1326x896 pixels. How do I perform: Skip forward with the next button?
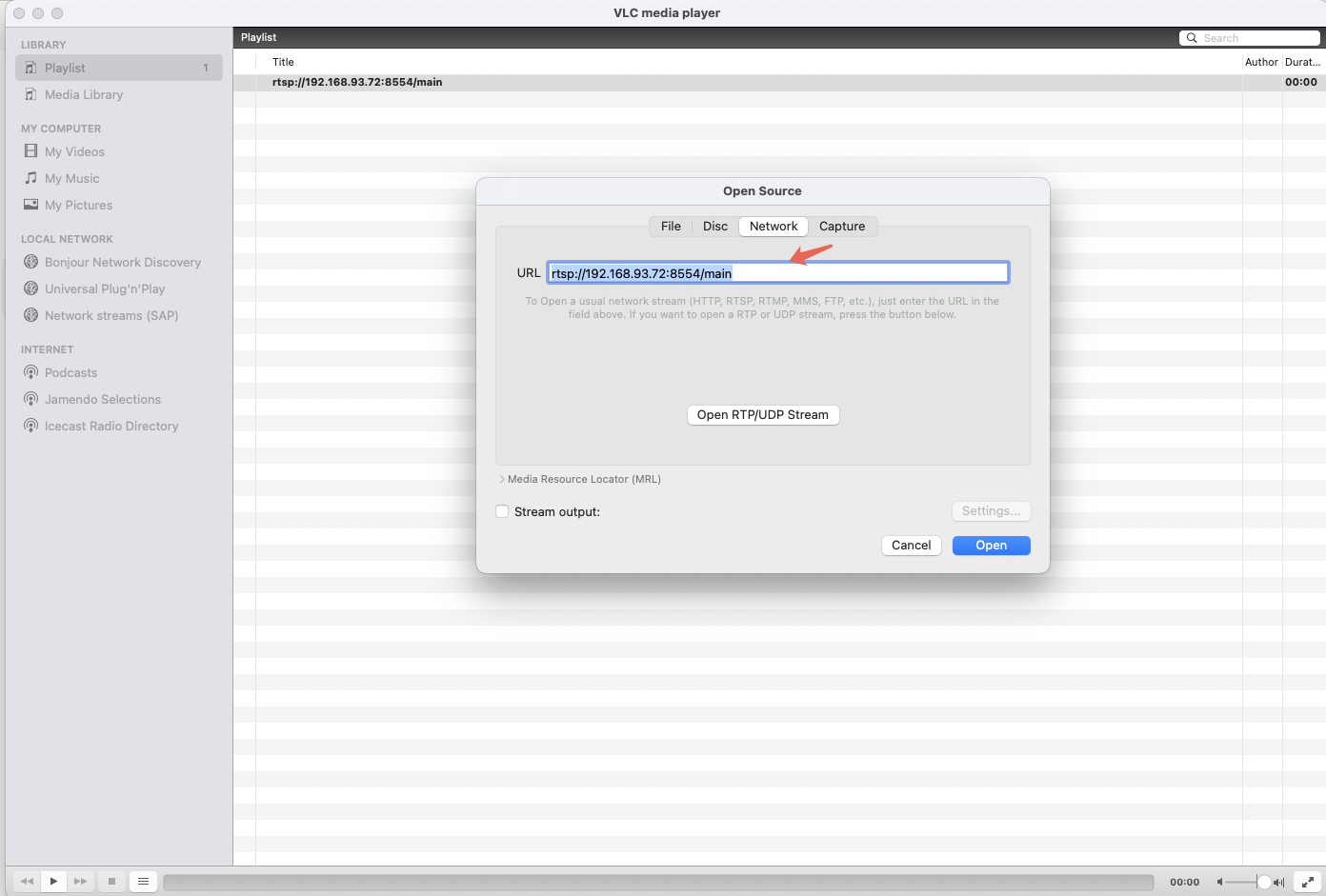tap(80, 882)
